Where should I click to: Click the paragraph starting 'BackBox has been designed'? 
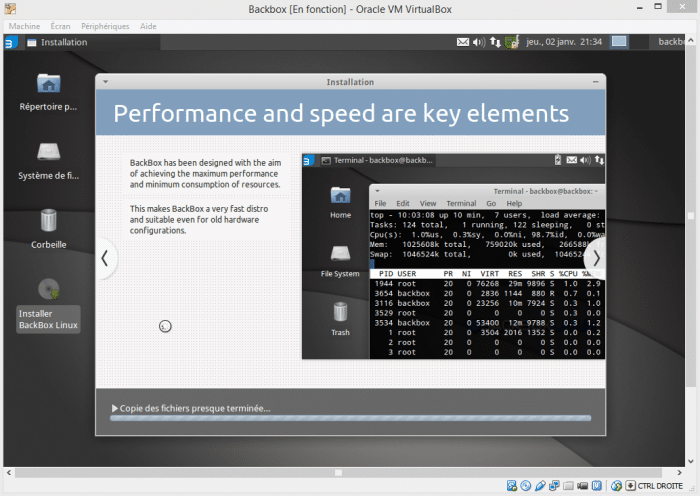(x=205, y=174)
